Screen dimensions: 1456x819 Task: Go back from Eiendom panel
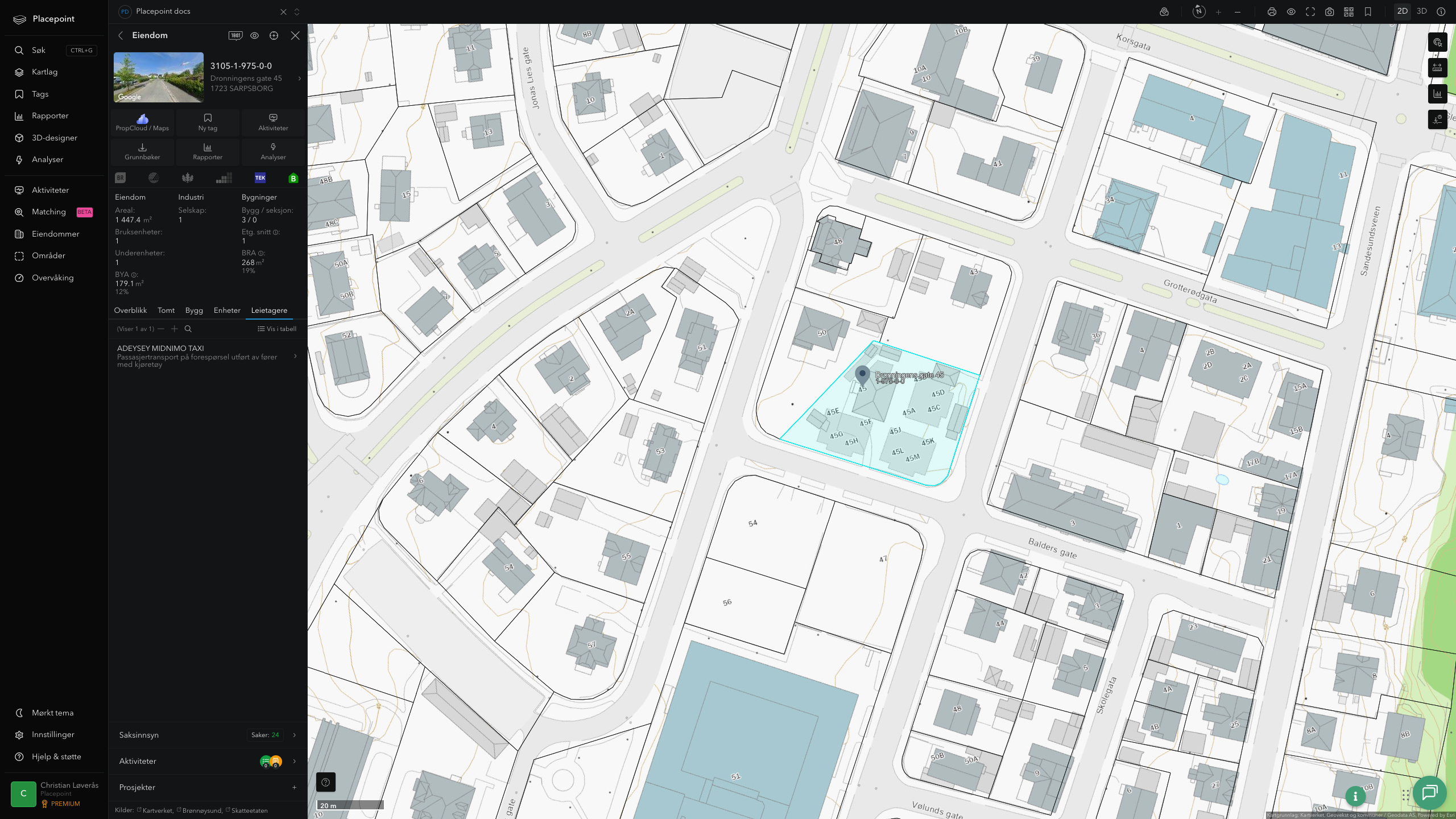pyautogui.click(x=121, y=35)
